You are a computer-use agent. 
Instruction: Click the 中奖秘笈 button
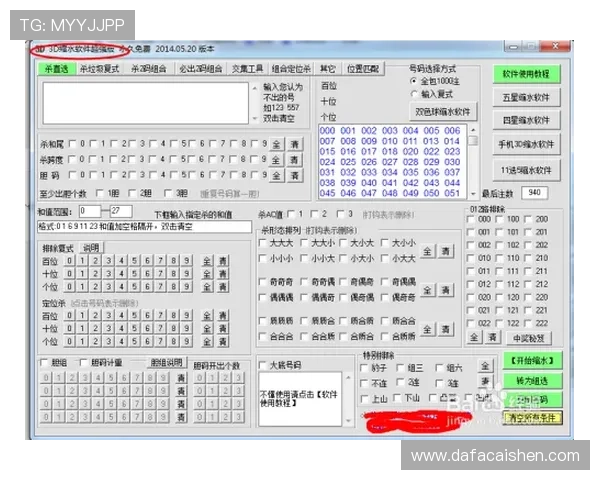tap(528, 338)
